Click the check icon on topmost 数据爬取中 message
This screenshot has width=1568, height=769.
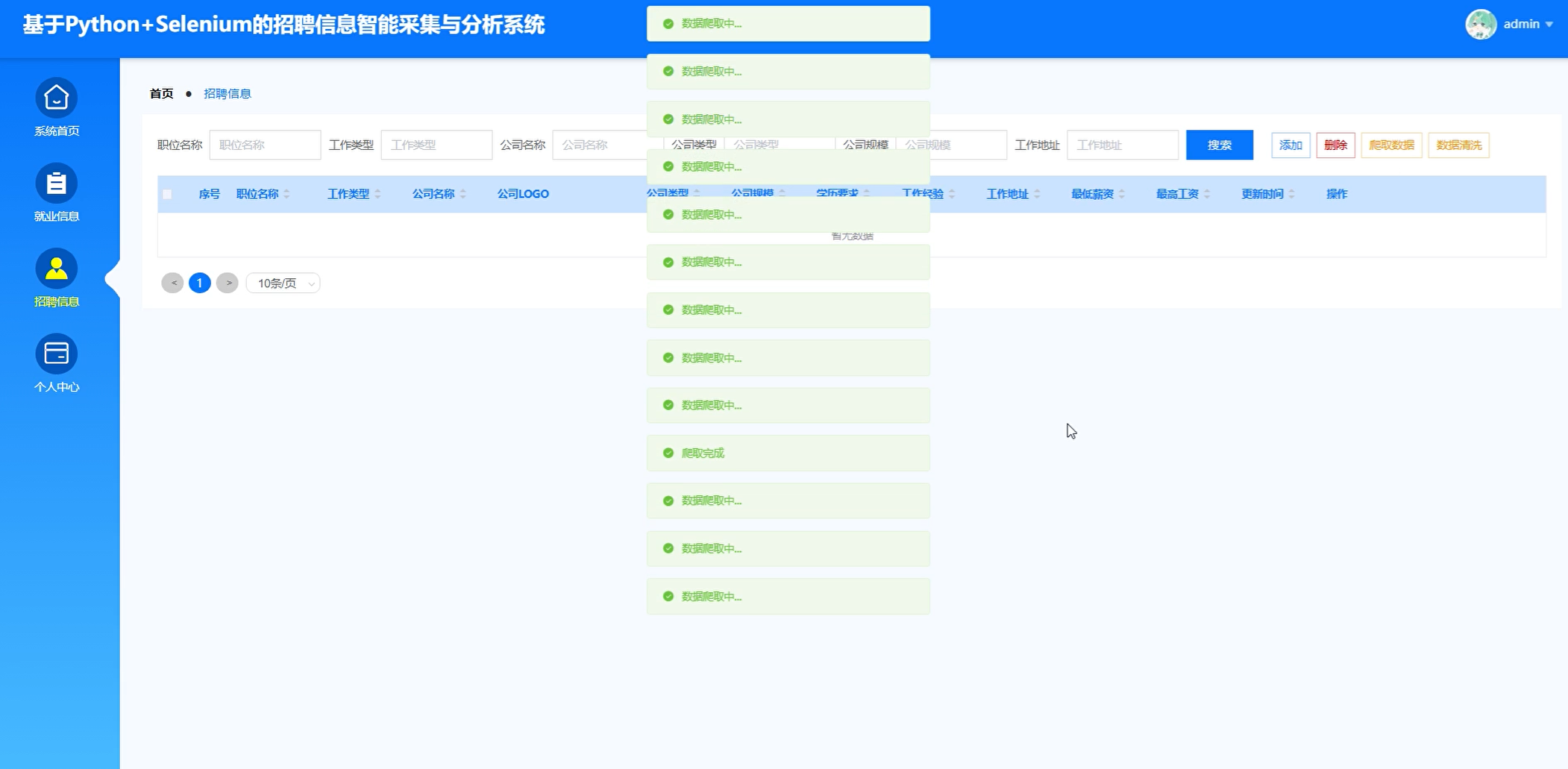click(x=666, y=22)
